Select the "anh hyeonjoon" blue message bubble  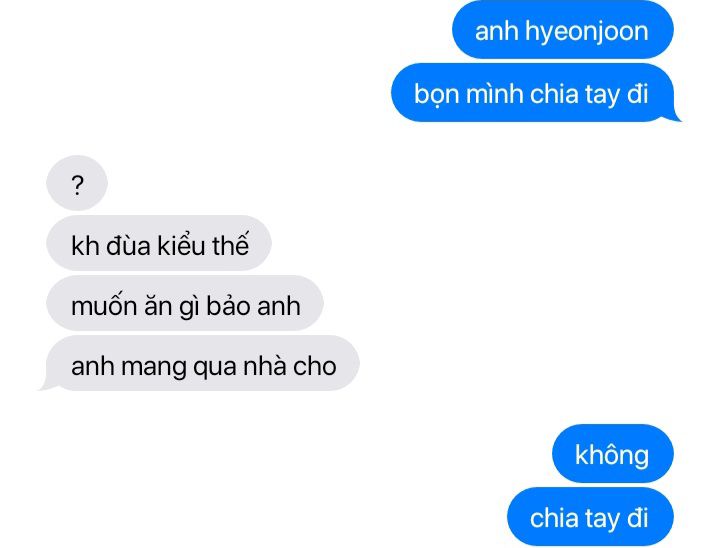click(562, 30)
